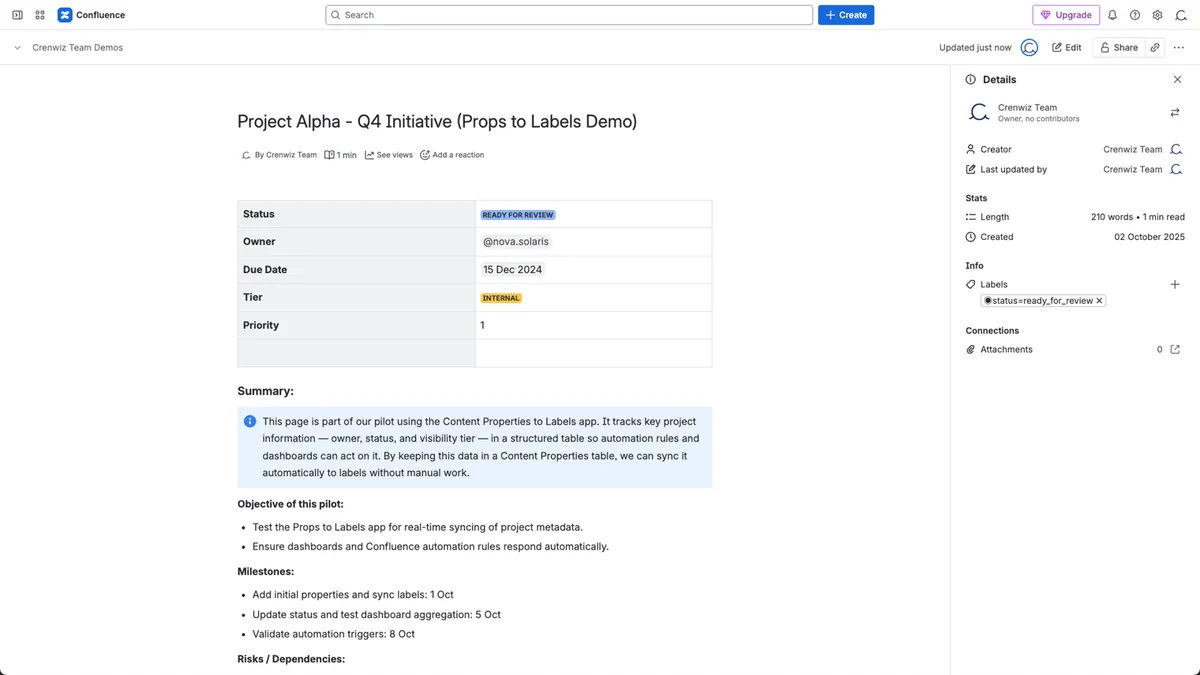Remove the status=ready_for_review label

point(1100,300)
